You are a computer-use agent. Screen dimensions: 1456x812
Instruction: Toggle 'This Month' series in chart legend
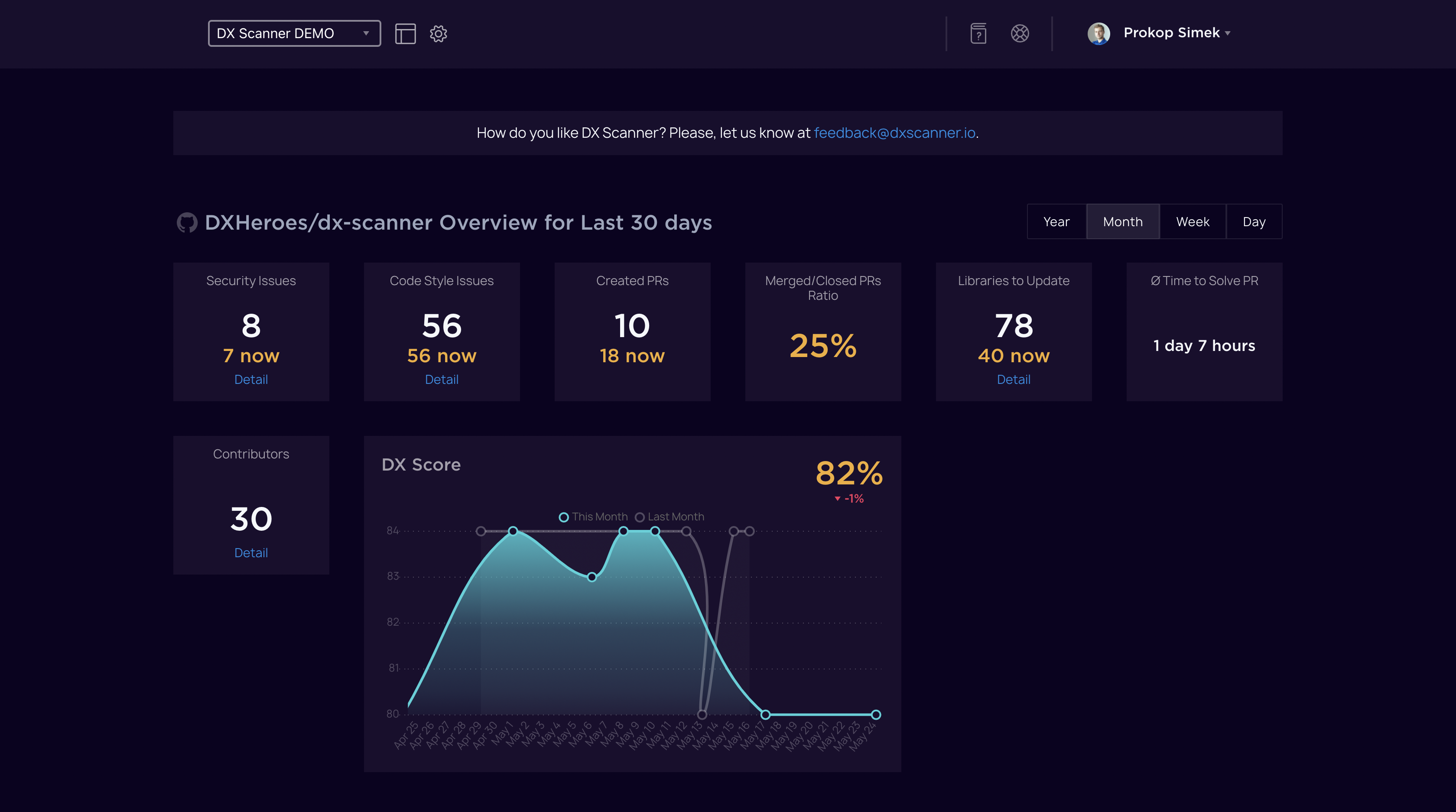coord(593,516)
